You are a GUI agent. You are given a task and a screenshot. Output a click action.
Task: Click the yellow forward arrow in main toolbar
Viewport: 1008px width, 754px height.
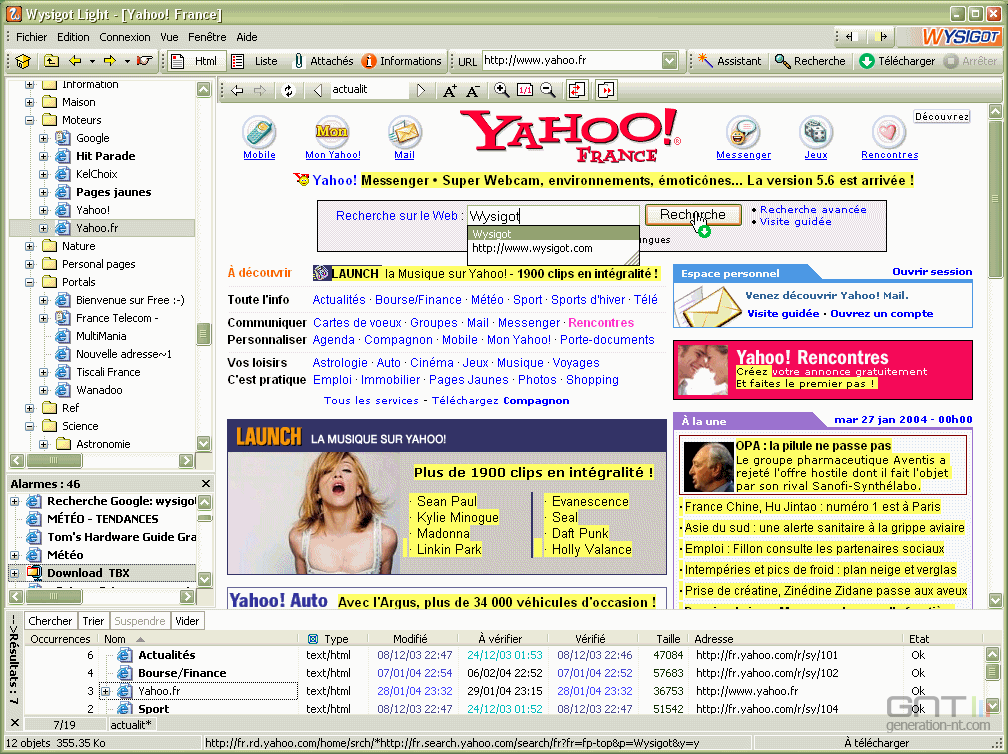[110, 61]
